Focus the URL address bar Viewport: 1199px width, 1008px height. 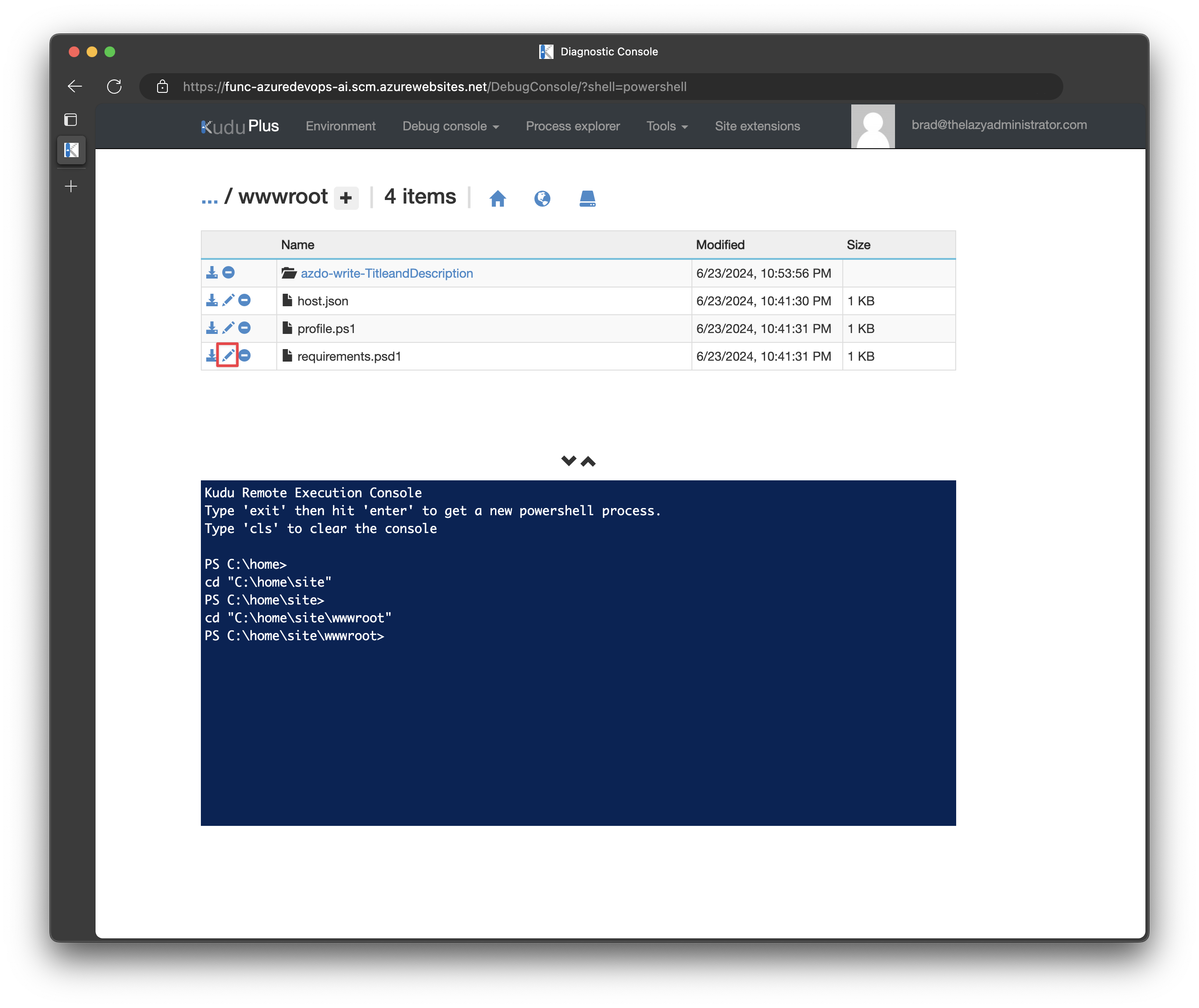coord(601,86)
